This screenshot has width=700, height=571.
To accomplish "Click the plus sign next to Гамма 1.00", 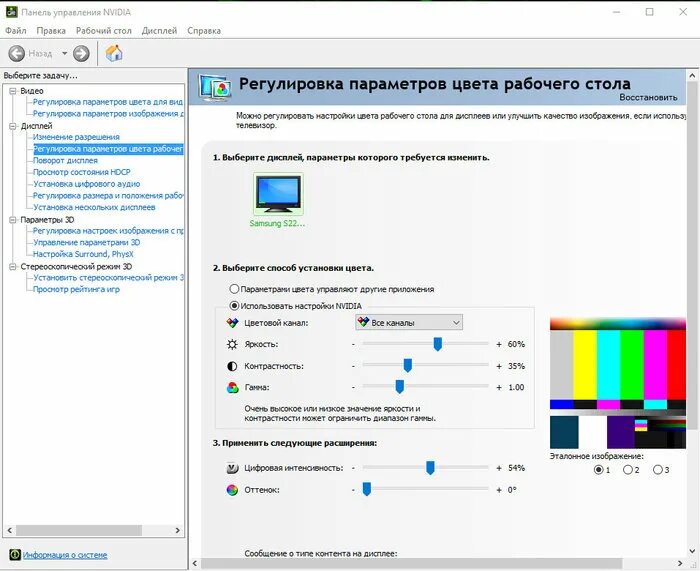I will point(499,388).
